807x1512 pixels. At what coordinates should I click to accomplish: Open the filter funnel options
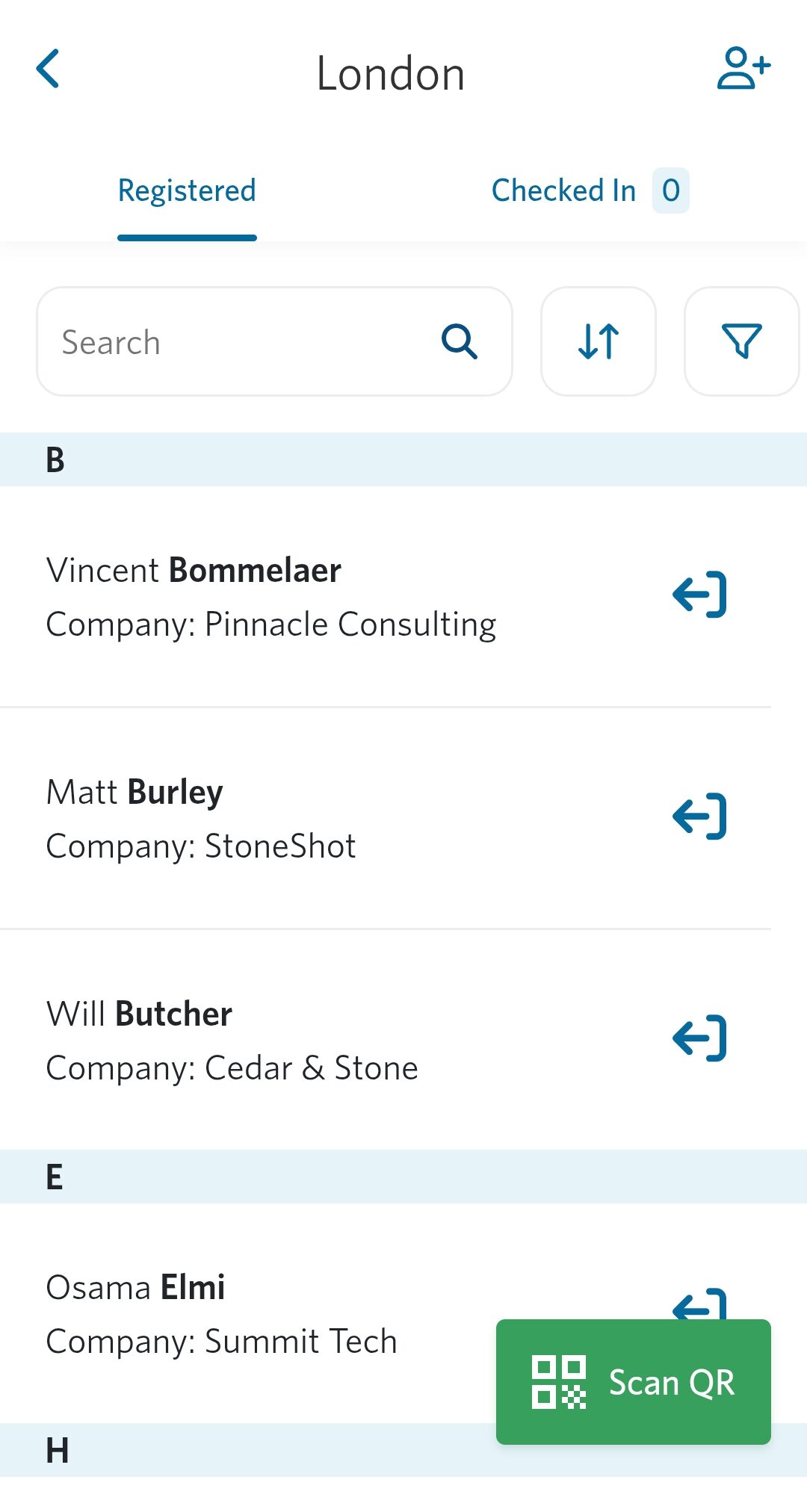[x=741, y=341]
